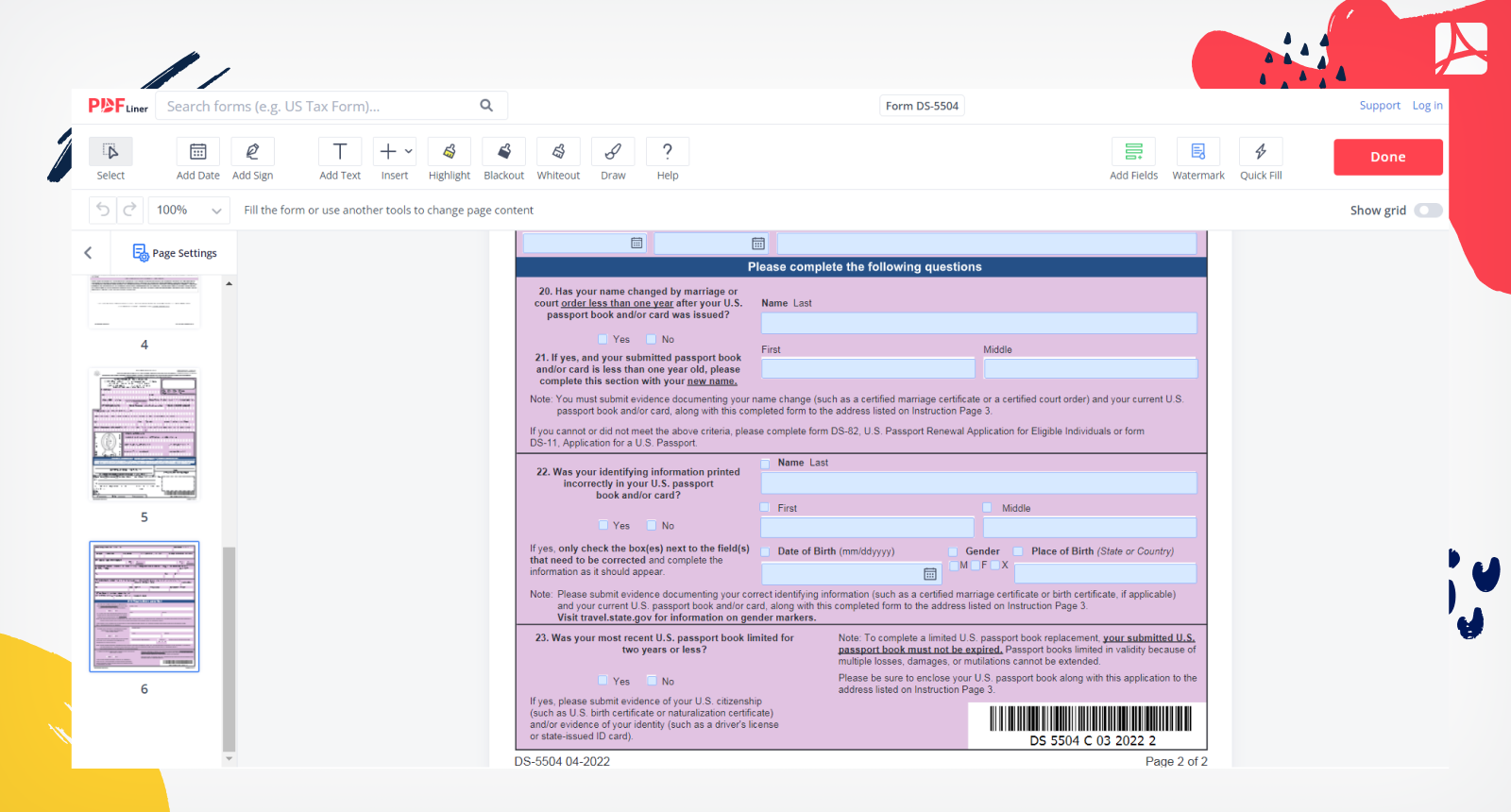
Task: Open page 6 thumbnail
Action: pos(144,606)
